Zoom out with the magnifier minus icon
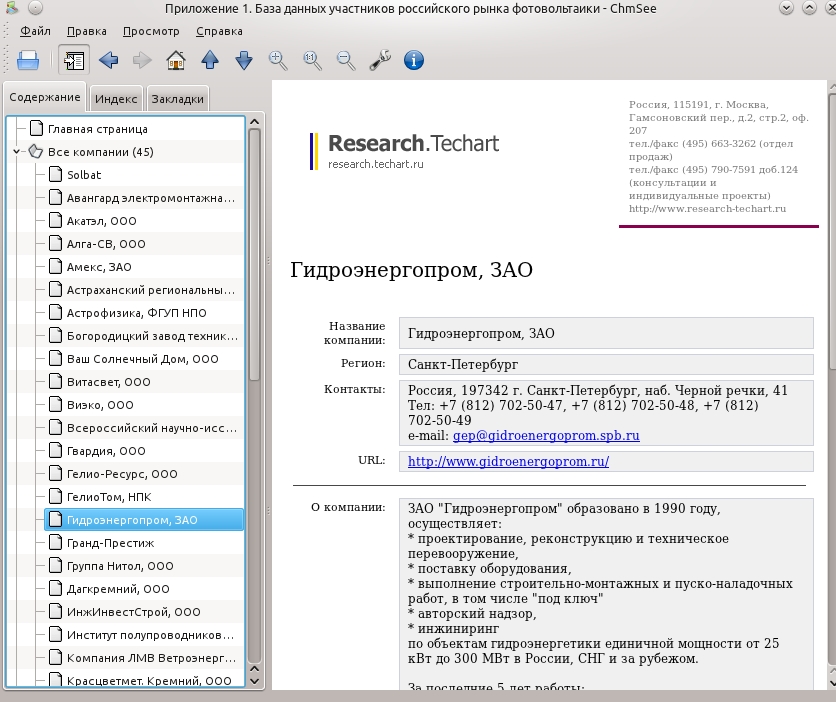The width and height of the screenshot is (836, 702). [x=346, y=60]
